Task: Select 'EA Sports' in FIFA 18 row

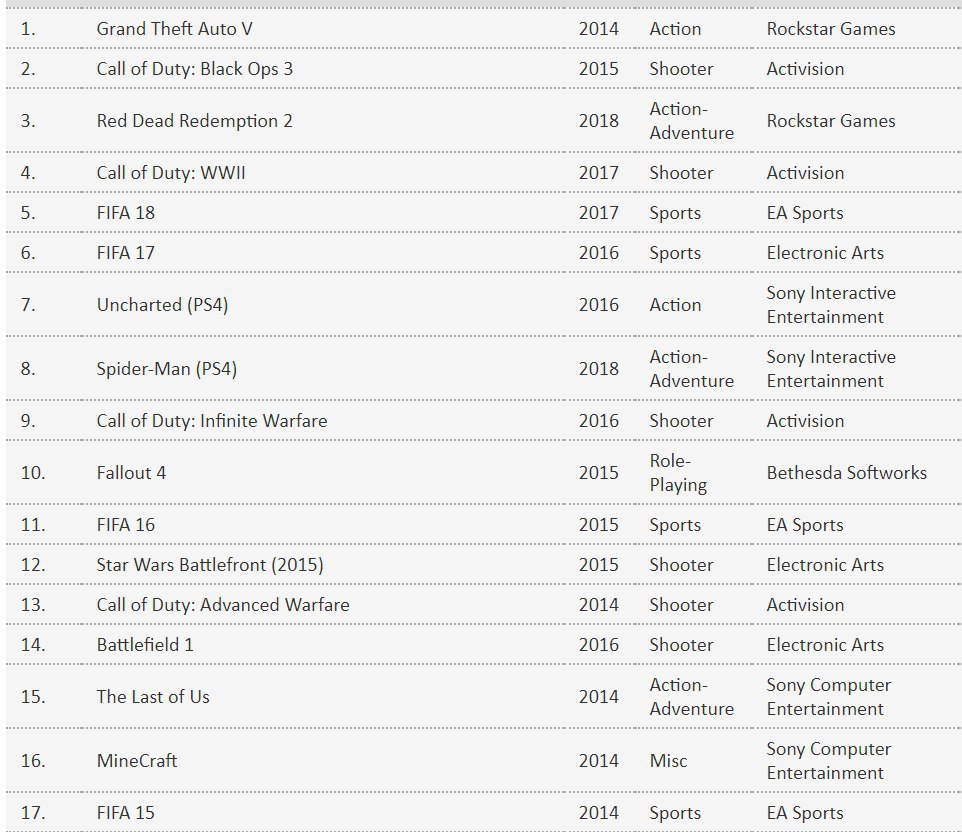Action: click(805, 213)
